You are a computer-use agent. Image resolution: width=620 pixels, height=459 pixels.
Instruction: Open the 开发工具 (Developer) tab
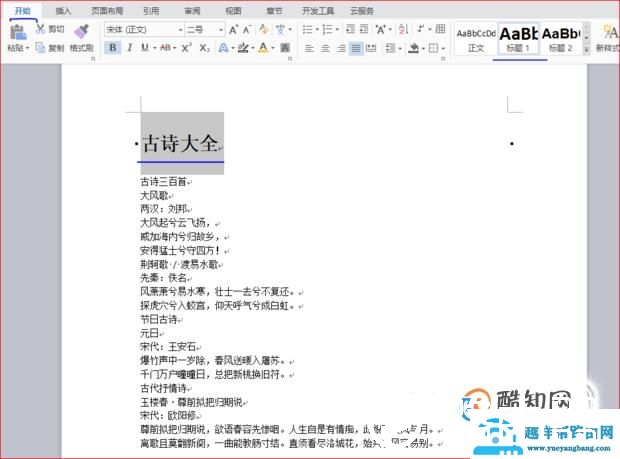[x=318, y=11]
